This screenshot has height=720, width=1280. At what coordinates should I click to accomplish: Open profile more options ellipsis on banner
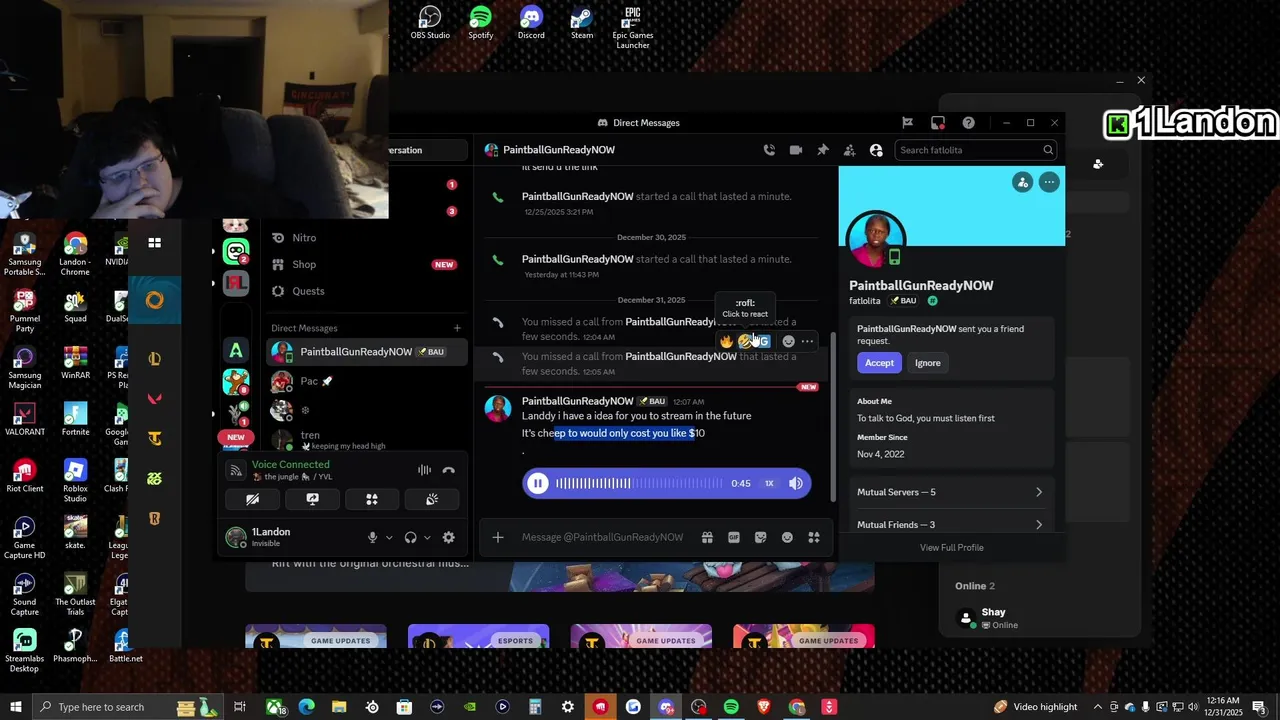(x=1049, y=182)
